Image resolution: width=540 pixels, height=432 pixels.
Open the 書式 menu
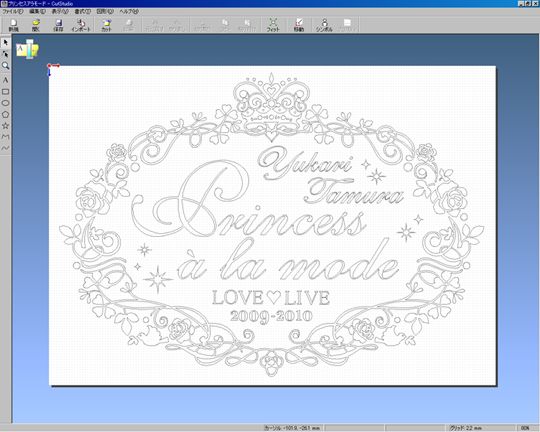pos(83,11)
